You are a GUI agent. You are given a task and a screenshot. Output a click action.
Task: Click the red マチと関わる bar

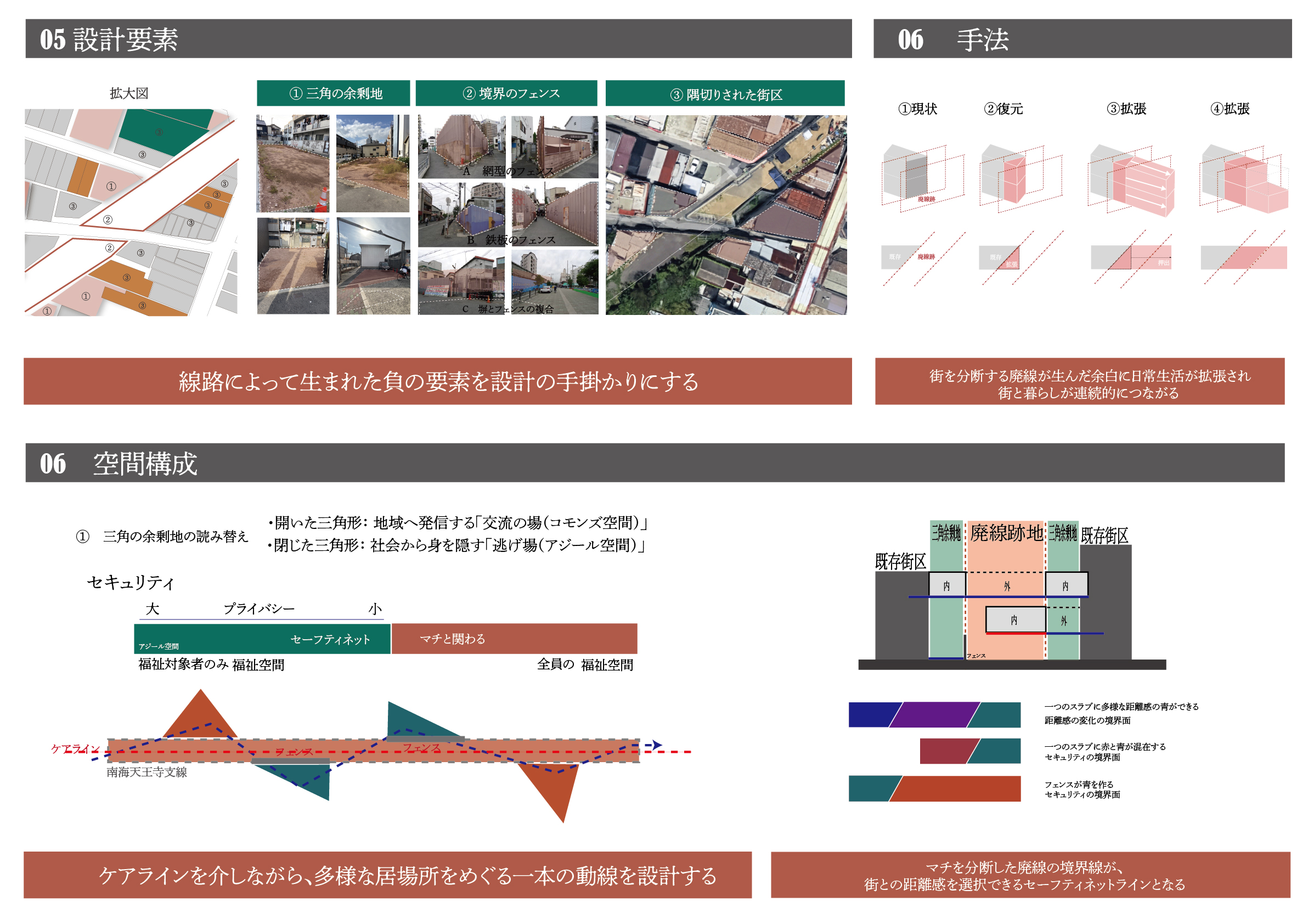coord(514,639)
